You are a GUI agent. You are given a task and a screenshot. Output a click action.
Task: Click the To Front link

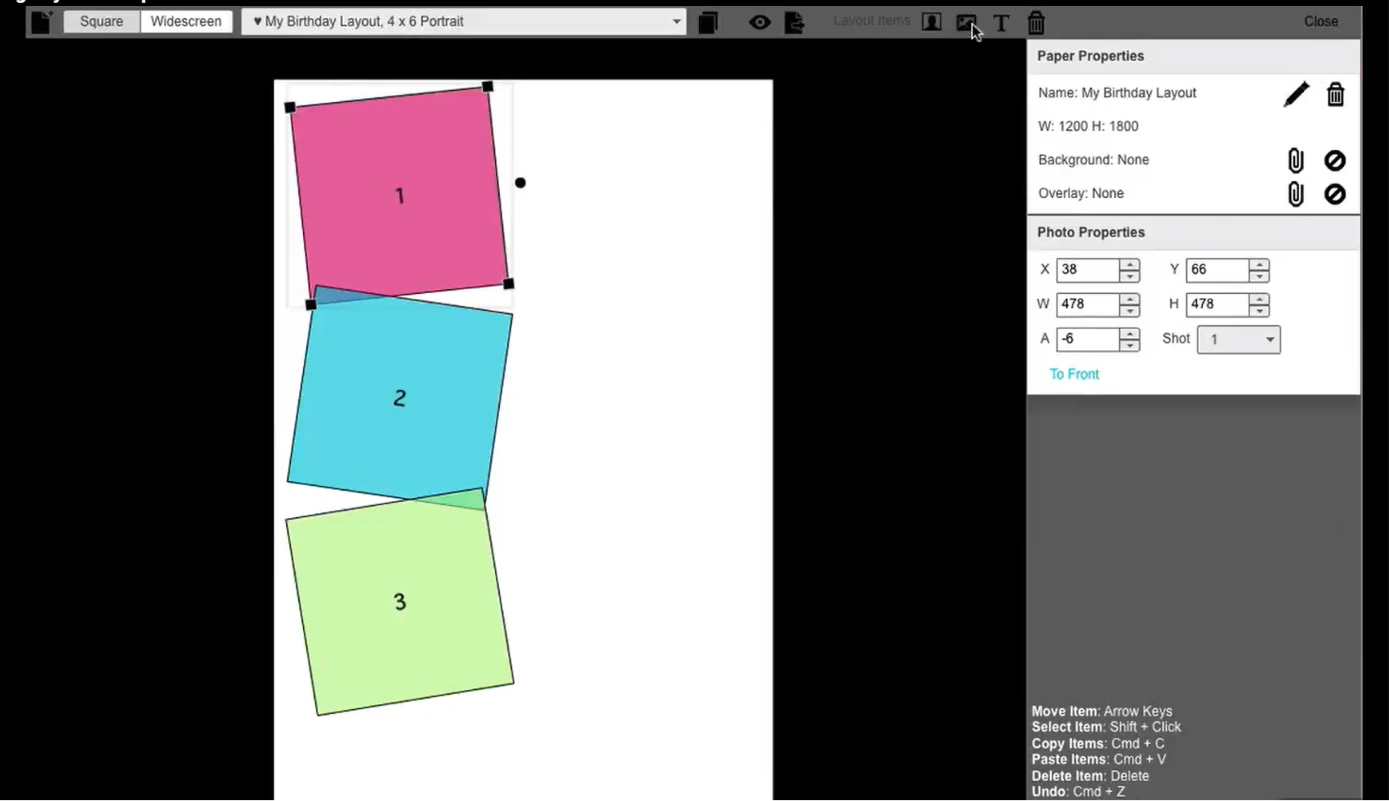(x=1074, y=374)
